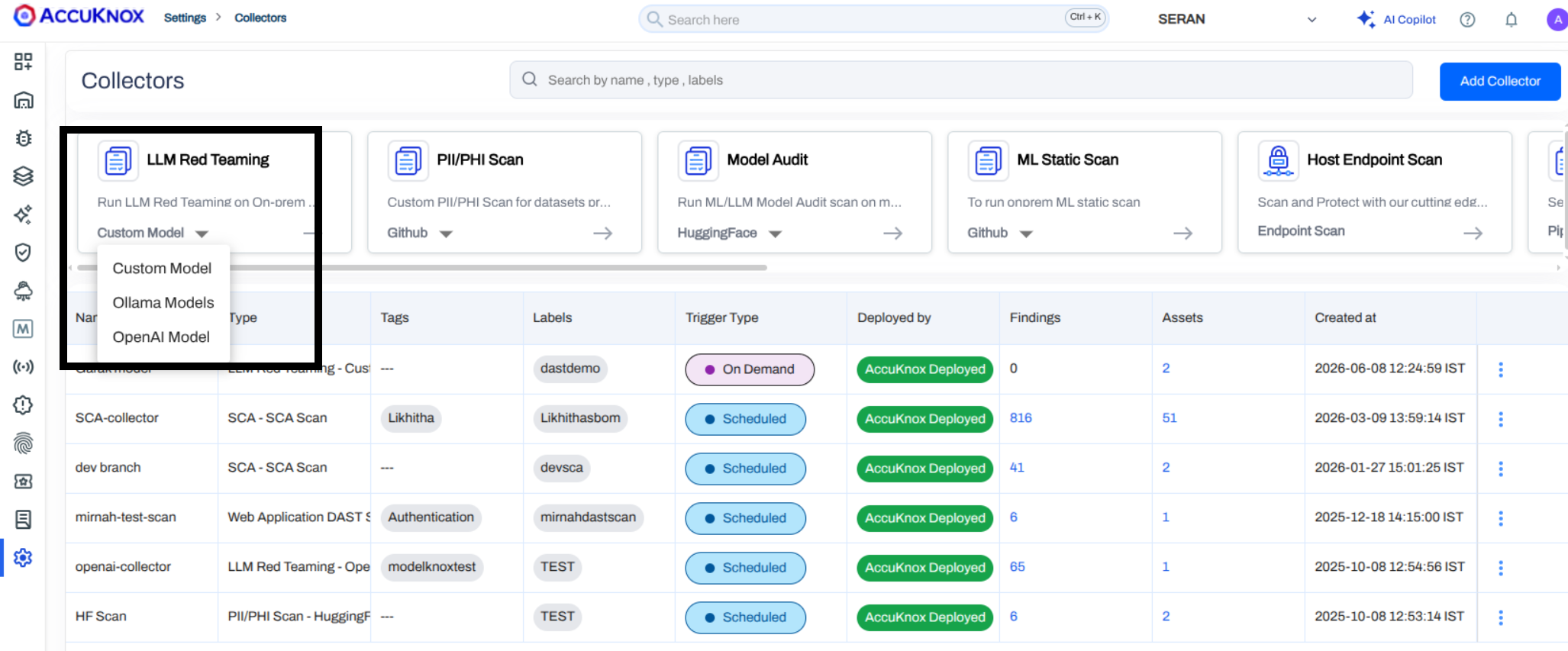The height and width of the screenshot is (651, 1568).
Task: Click the horizontal scrollbar under collector cards
Action: 422,268
